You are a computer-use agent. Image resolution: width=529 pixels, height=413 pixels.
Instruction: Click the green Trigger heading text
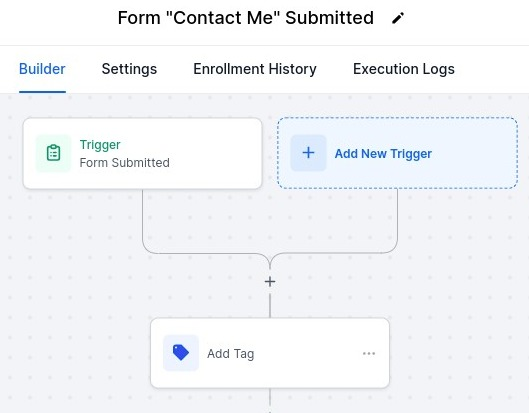(x=100, y=145)
